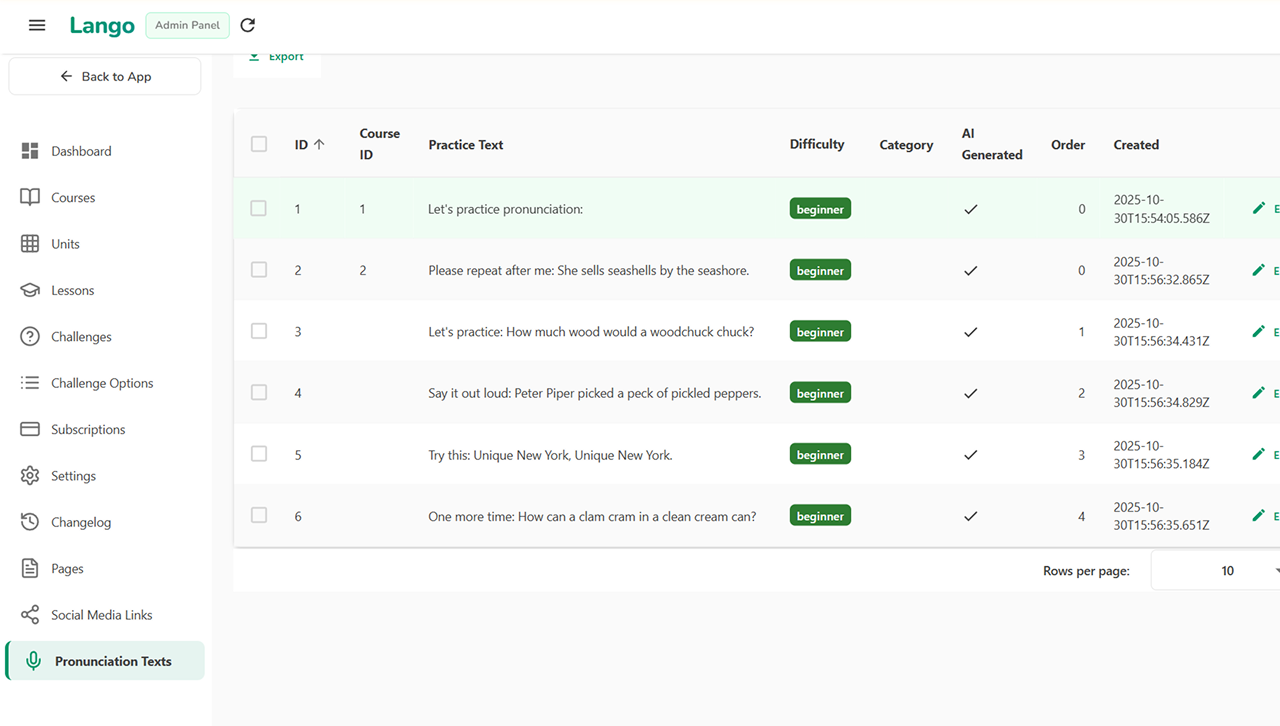This screenshot has width=1280, height=726.
Task: Click the Challenges question mark icon
Action: click(x=30, y=337)
